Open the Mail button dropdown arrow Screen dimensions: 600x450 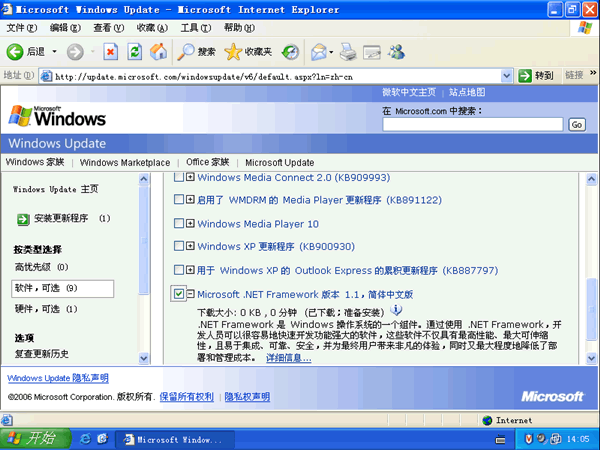coord(331,52)
